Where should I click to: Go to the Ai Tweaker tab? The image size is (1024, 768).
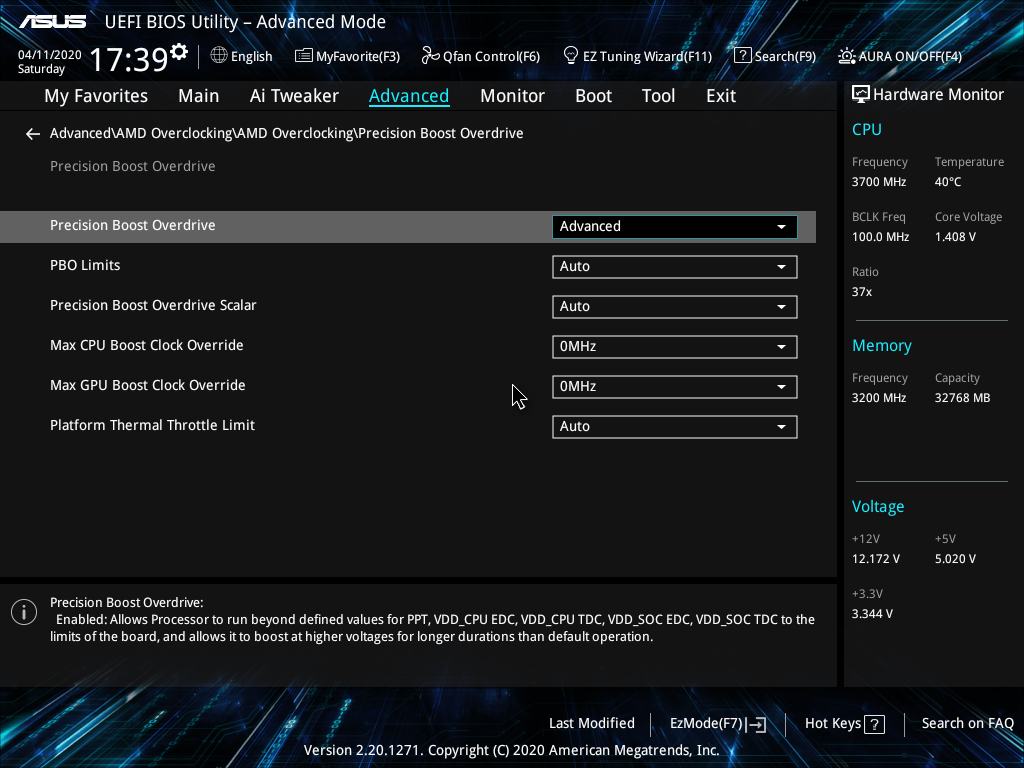pos(295,96)
